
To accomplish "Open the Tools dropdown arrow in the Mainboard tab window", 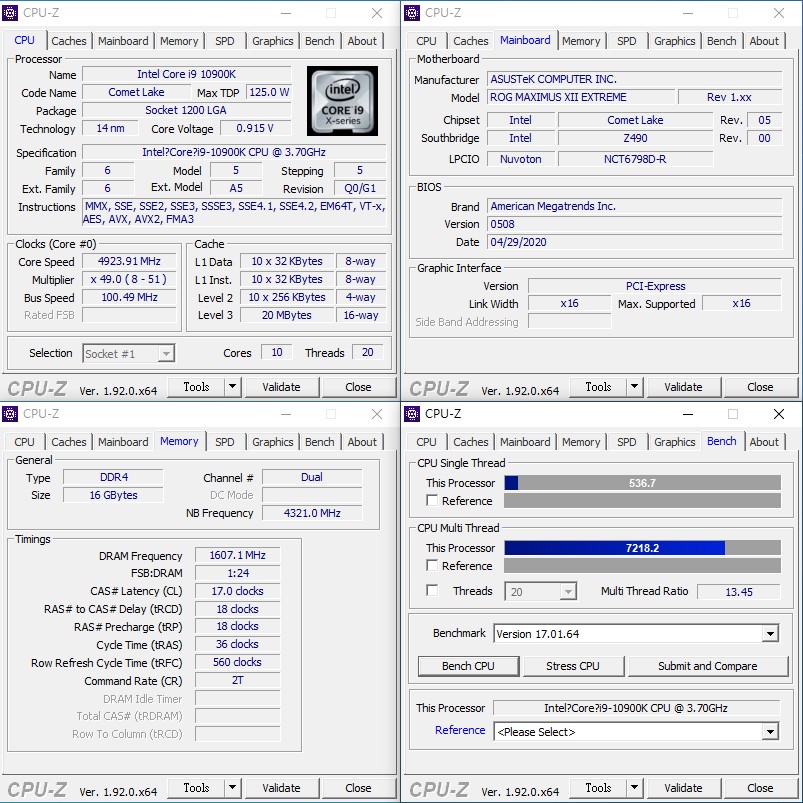I will coord(635,387).
